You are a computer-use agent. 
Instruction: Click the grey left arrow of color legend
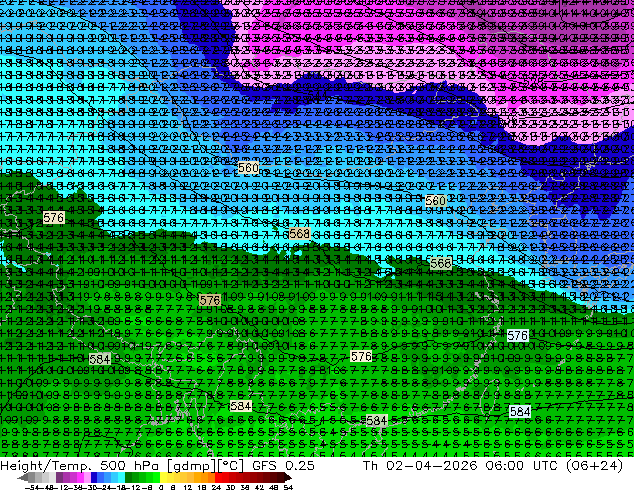tap(23, 478)
